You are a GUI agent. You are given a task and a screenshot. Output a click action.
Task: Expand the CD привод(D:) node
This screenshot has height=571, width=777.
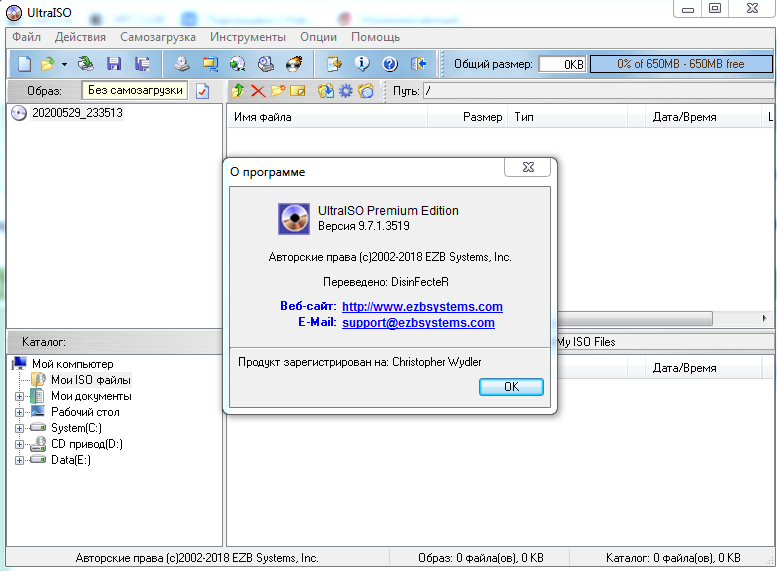19,444
